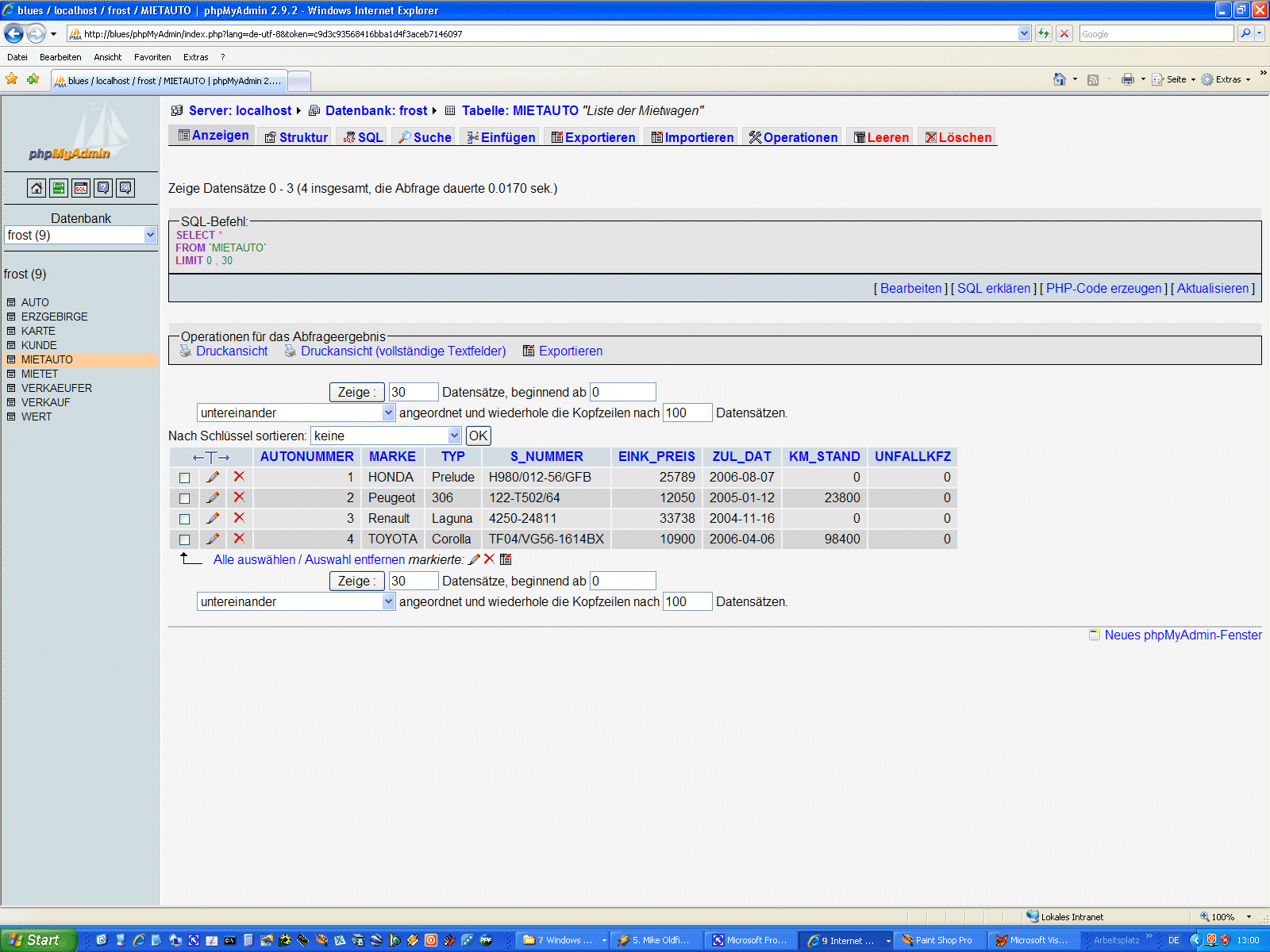1270x952 pixels.
Task: Click the upper Zeige button
Action: click(x=357, y=392)
